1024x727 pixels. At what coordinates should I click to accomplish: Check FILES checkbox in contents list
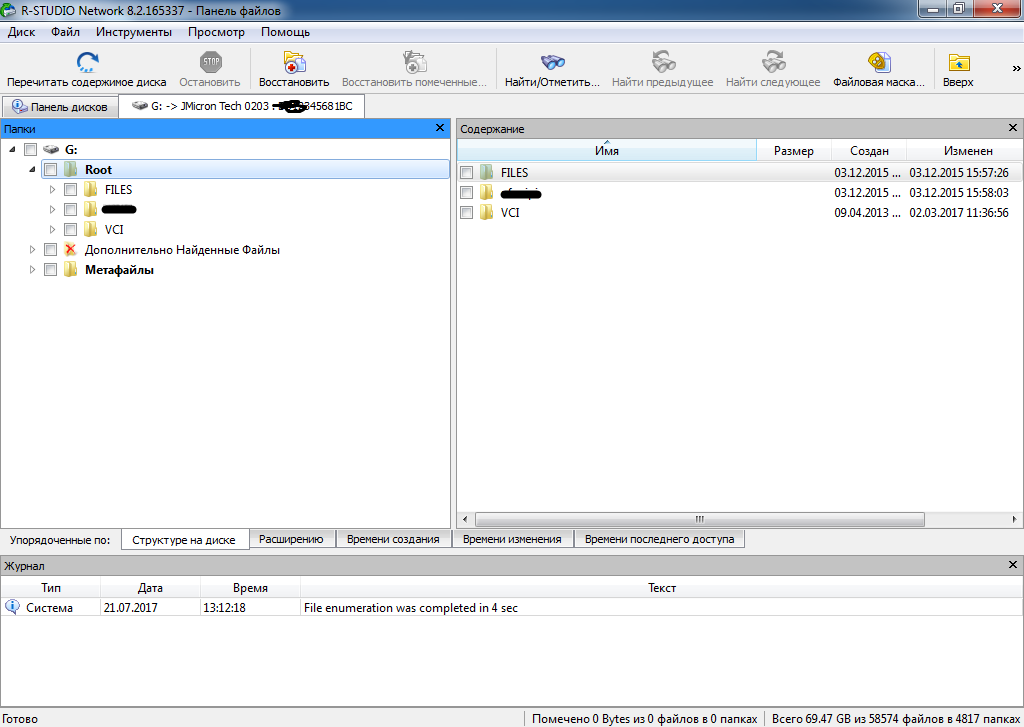[466, 172]
